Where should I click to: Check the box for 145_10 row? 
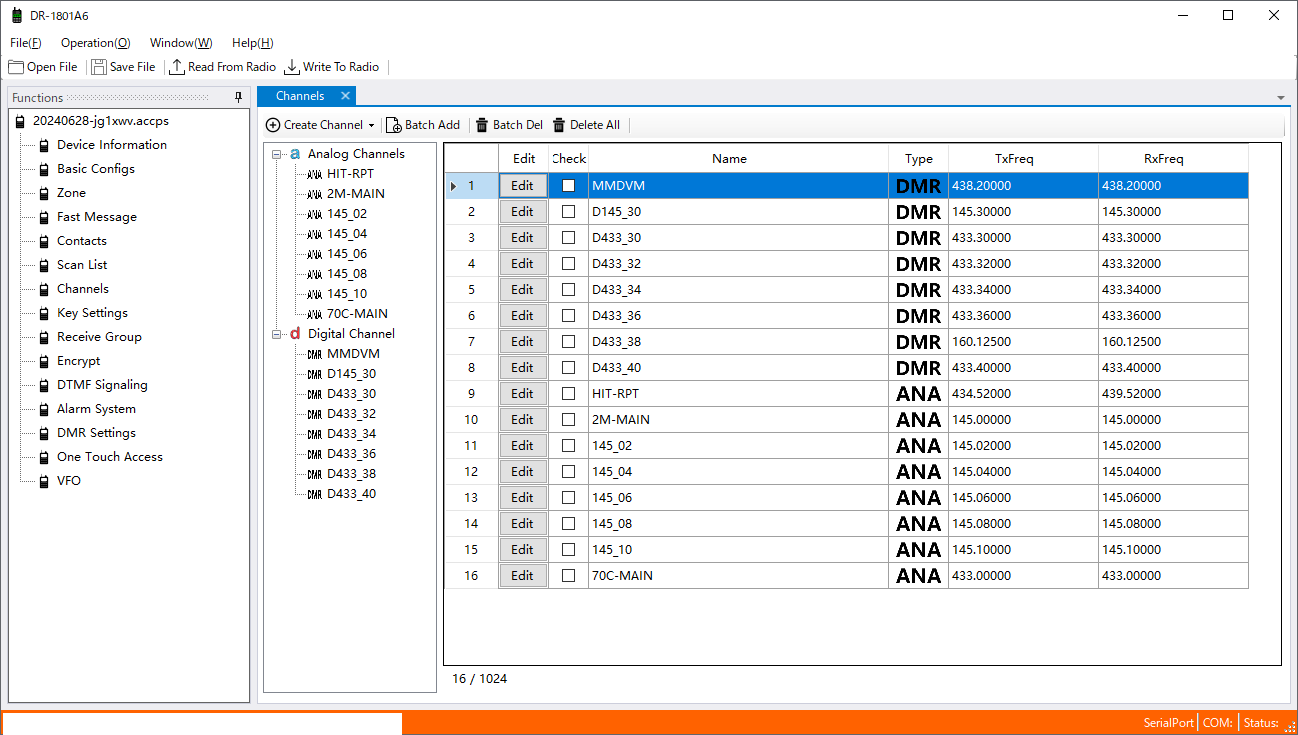(x=568, y=550)
